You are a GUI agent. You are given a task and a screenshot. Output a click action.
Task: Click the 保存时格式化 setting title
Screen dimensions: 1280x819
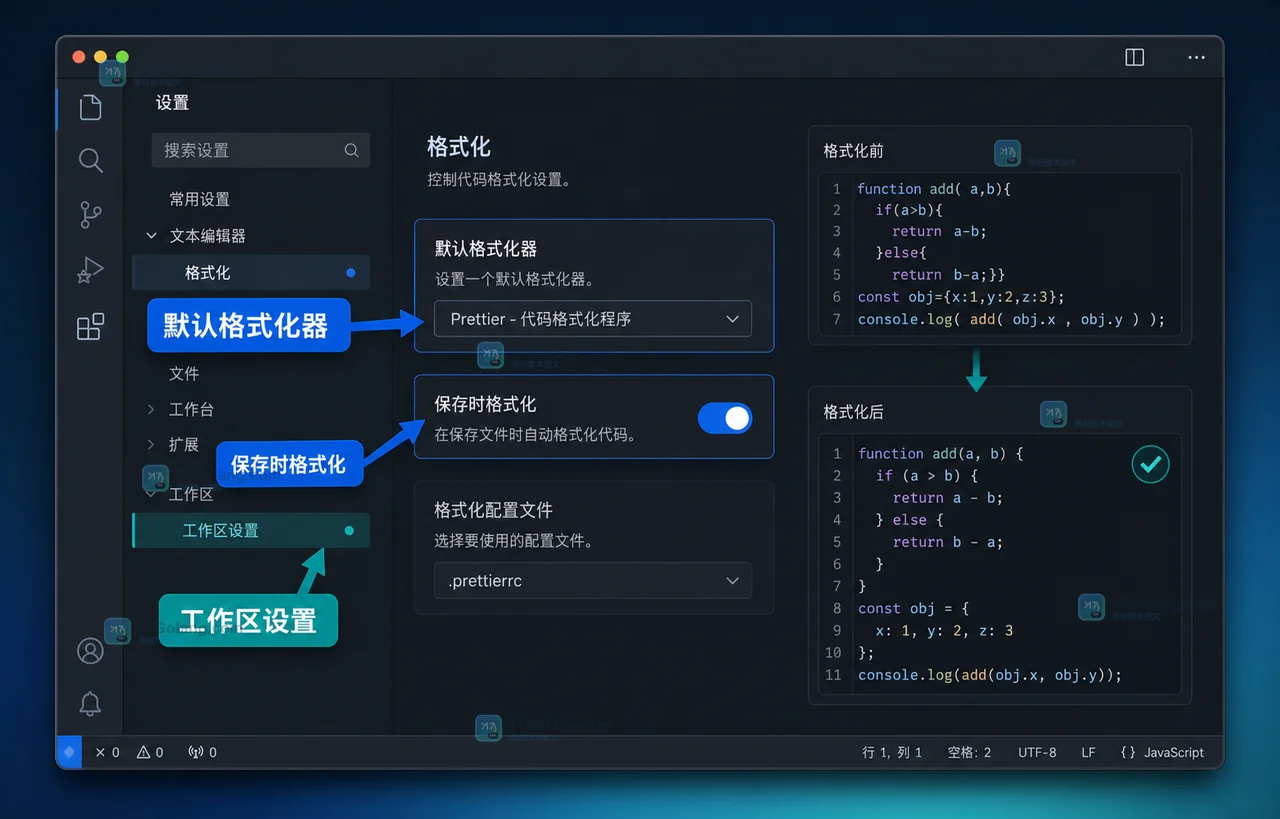pos(485,404)
